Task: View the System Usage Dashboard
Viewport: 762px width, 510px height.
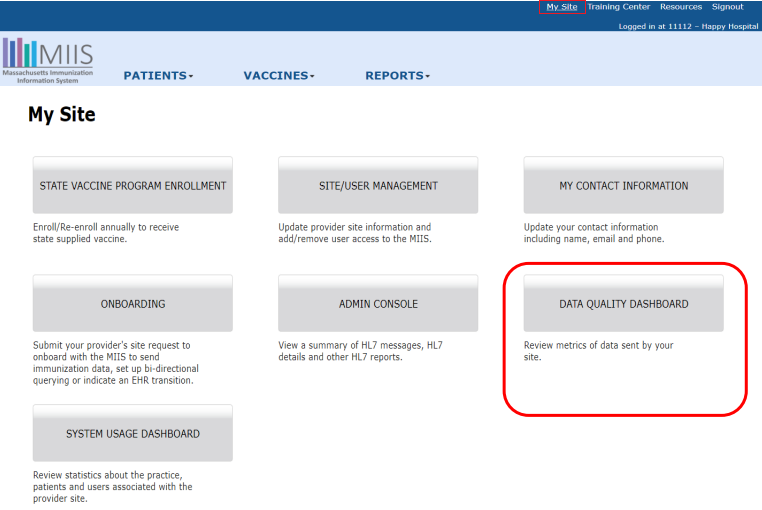Action: pyautogui.click(x=133, y=434)
